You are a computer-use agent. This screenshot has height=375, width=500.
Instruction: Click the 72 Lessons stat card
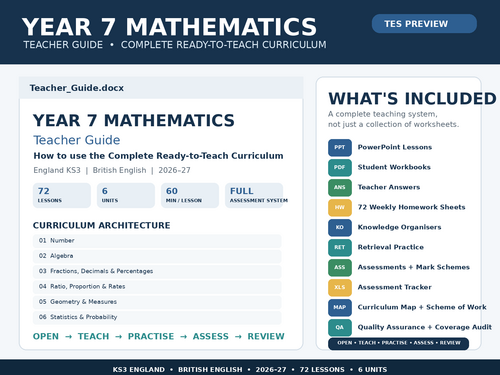pos(62,195)
